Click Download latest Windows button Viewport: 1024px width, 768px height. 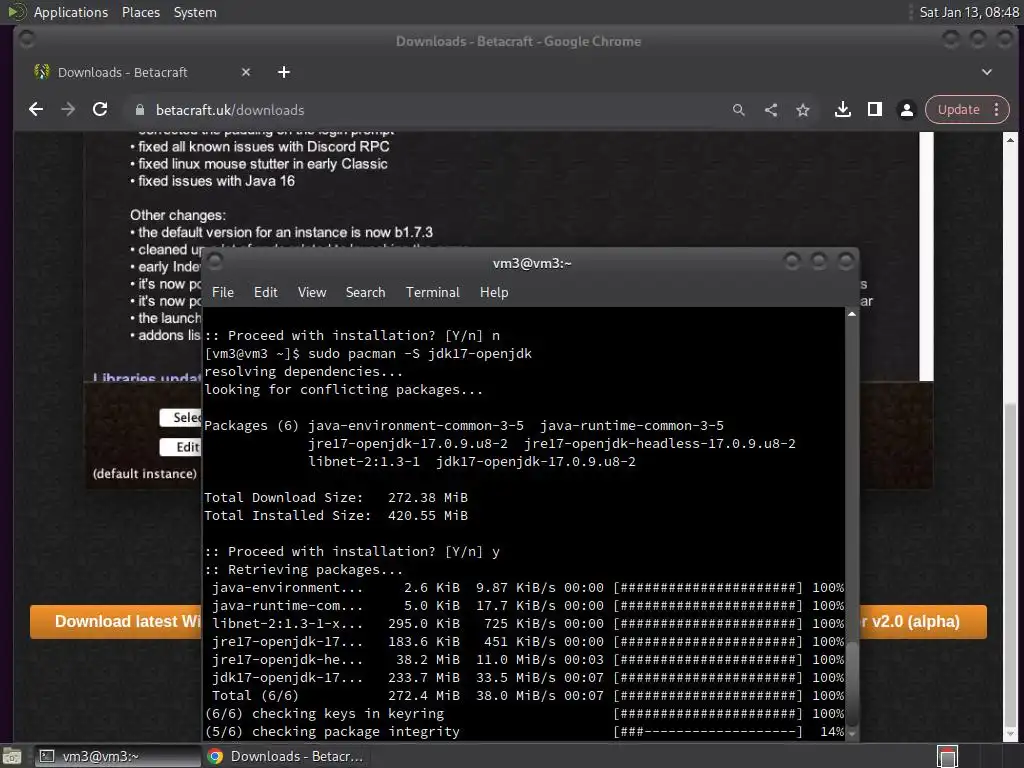[x=116, y=622]
